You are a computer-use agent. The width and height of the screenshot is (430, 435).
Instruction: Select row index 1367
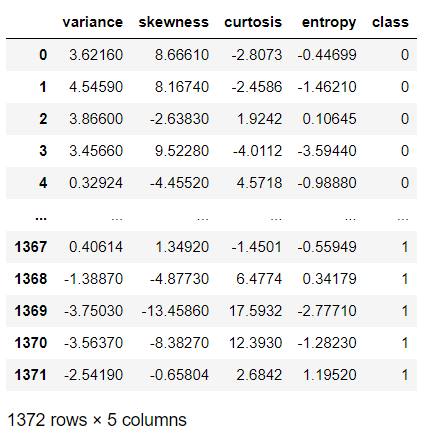tap(31, 247)
